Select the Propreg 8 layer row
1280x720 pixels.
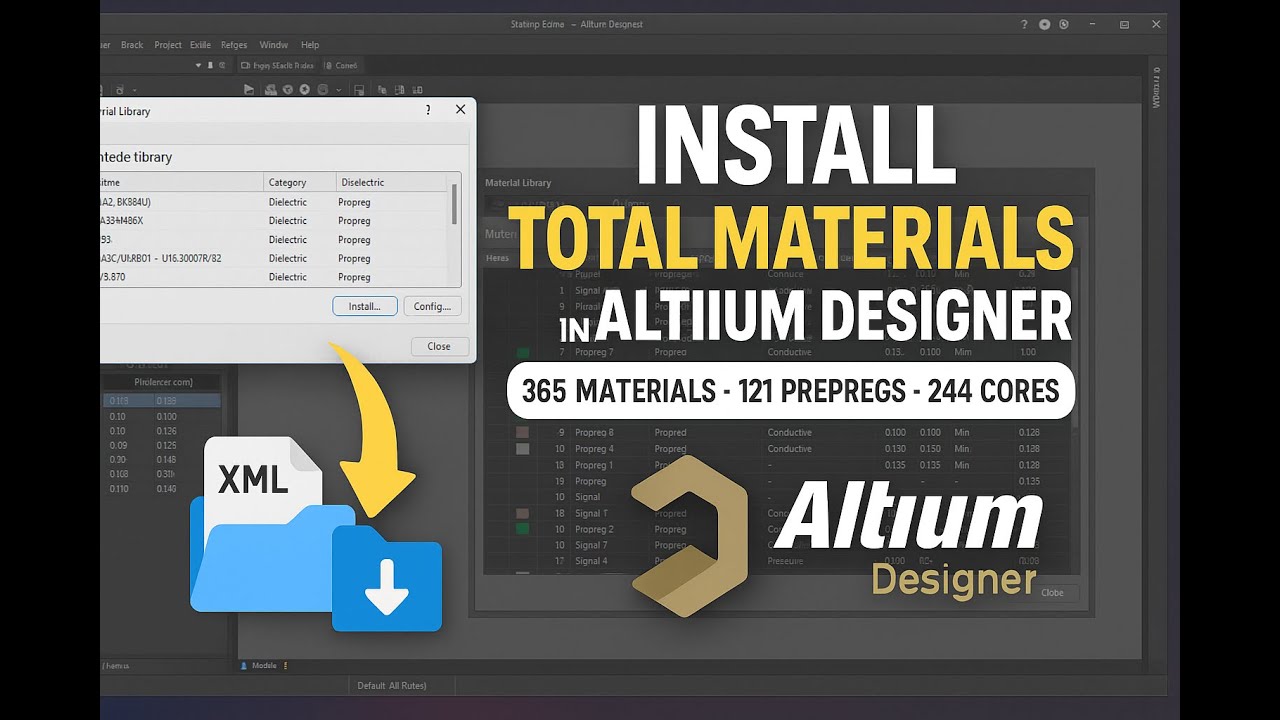click(x=777, y=433)
